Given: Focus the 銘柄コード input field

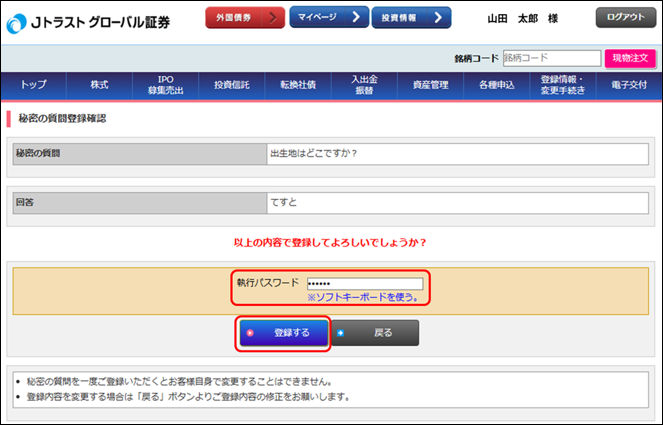Looking at the screenshot, I should tap(552, 58).
